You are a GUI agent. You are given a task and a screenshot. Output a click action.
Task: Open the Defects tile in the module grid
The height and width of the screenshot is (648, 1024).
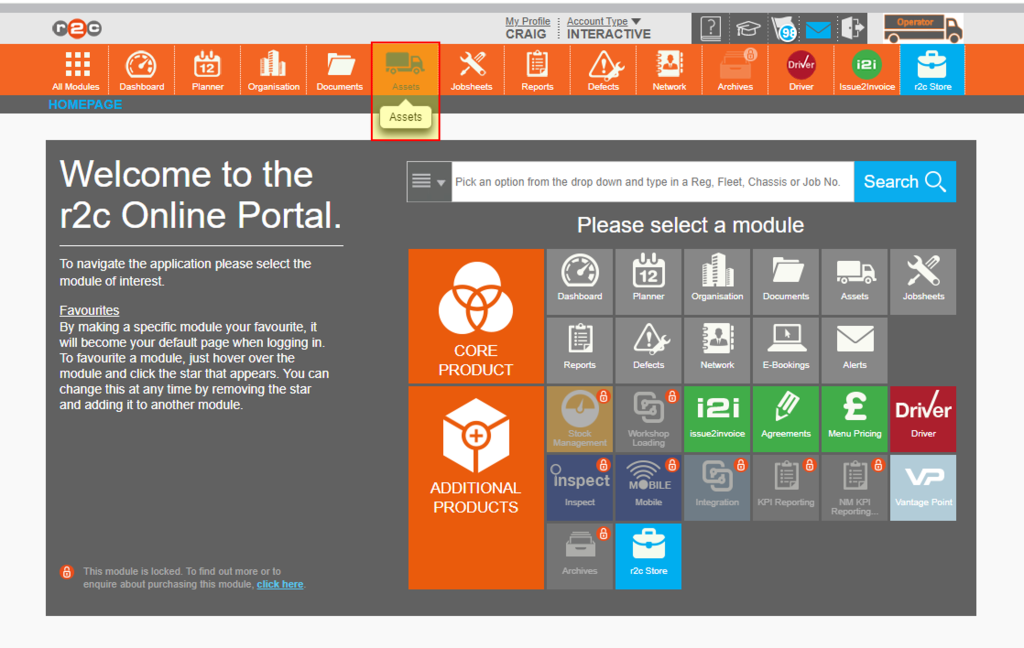point(648,350)
